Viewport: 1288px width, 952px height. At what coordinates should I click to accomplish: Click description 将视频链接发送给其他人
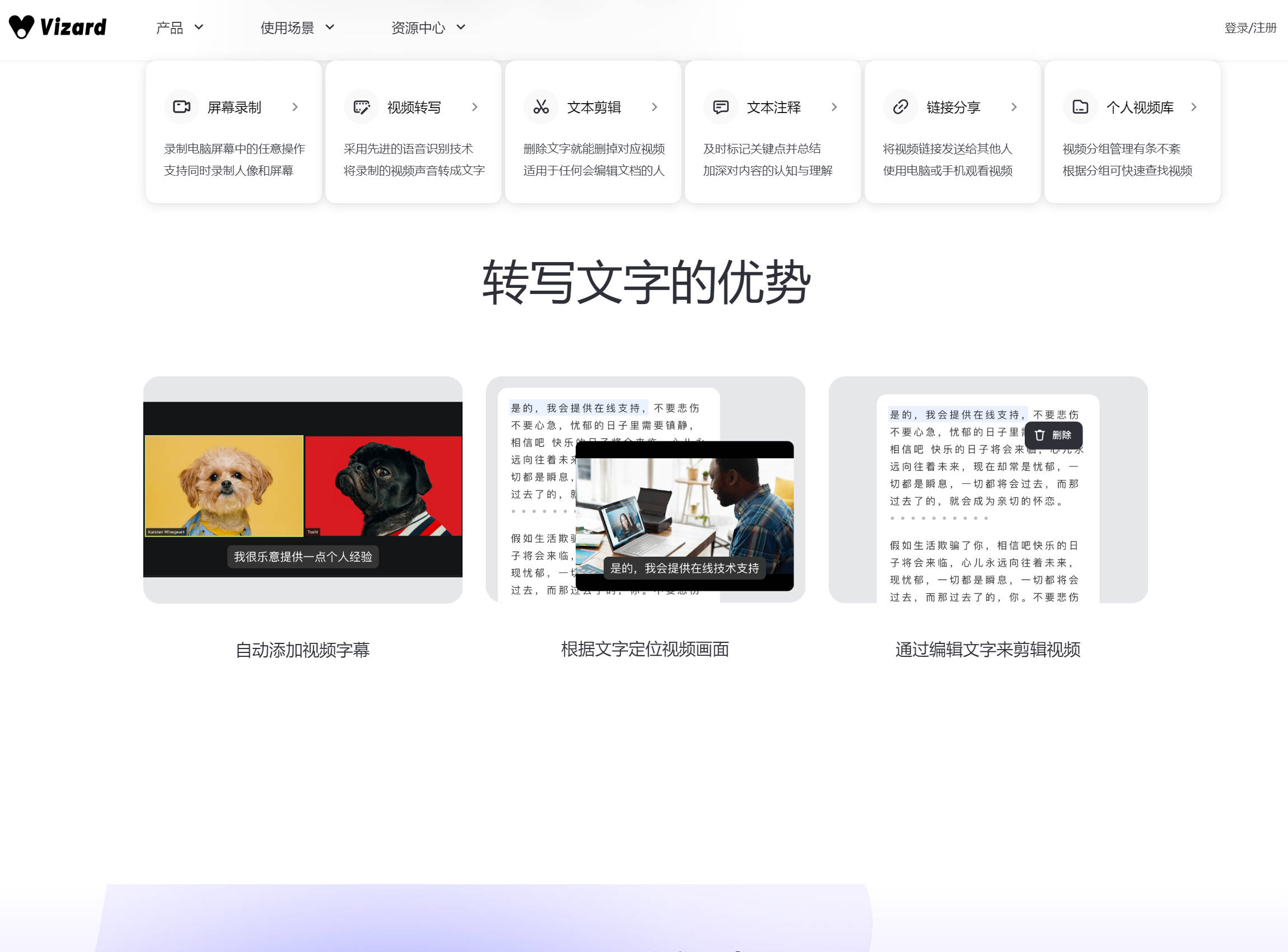pos(948,148)
